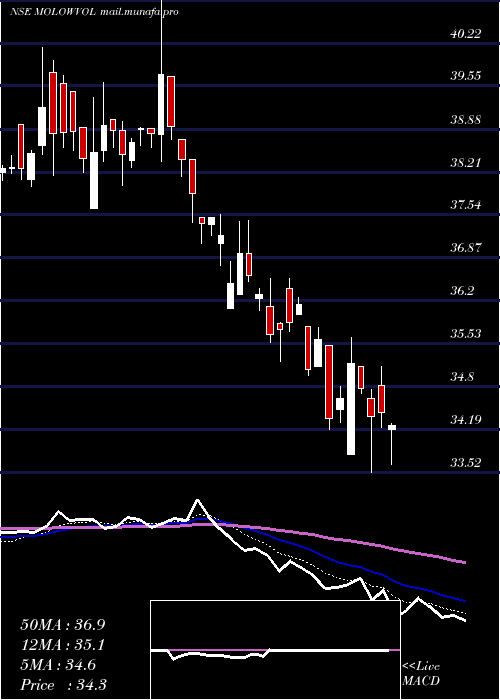Click the 38.21 price axis label

[466, 162]
